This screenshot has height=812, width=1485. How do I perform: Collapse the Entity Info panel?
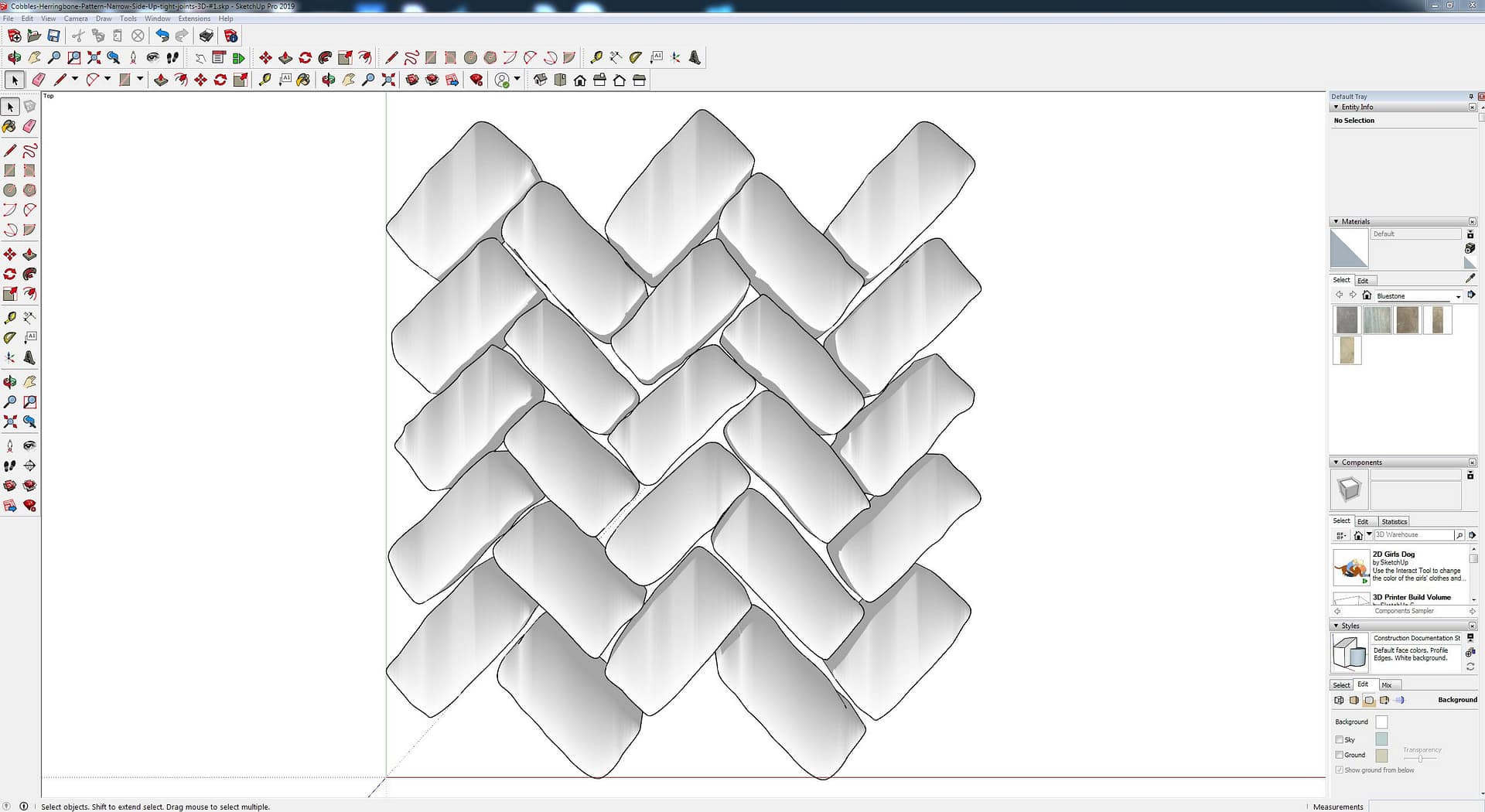coord(1336,107)
